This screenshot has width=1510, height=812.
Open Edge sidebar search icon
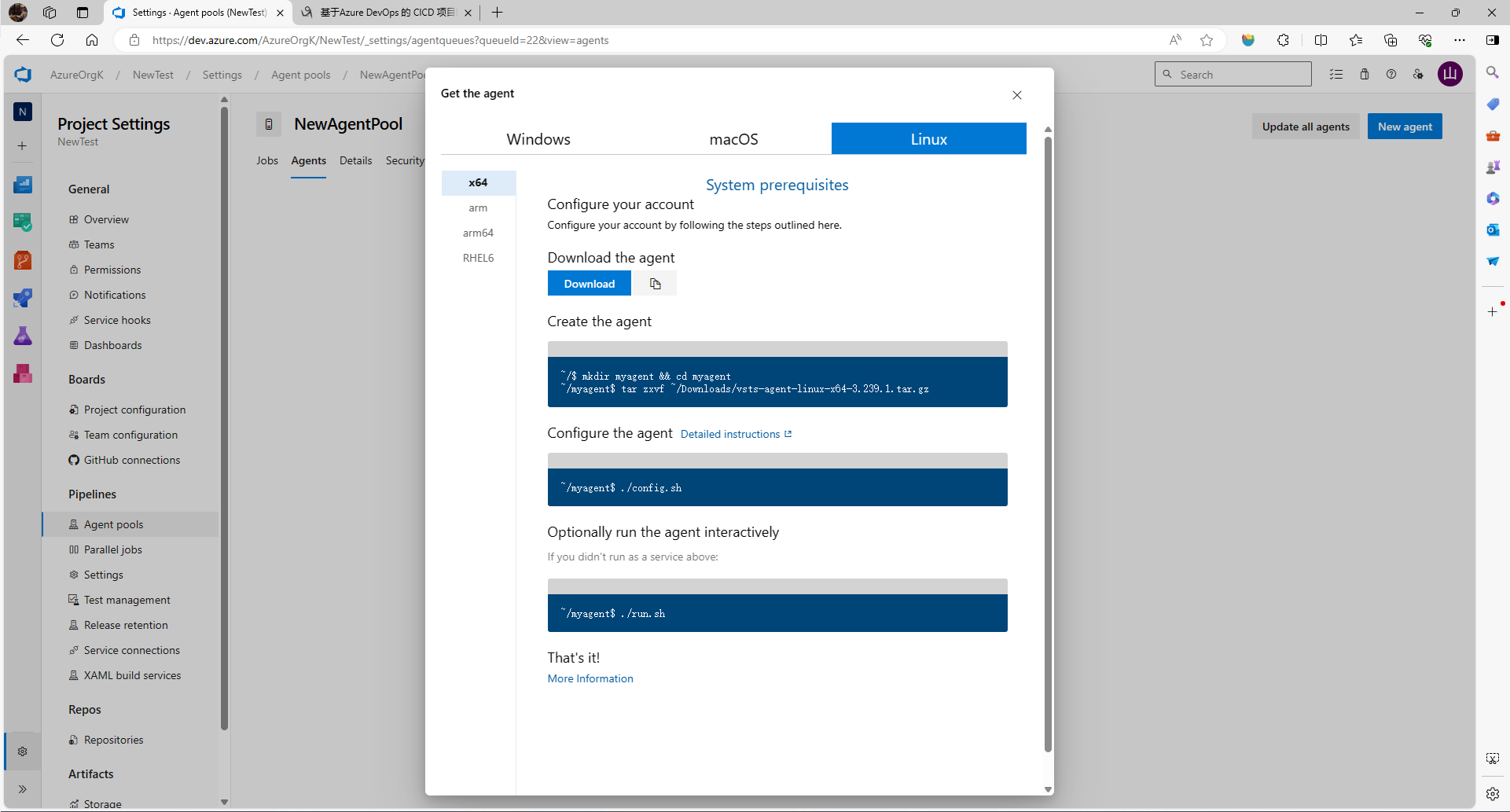pos(1493,72)
